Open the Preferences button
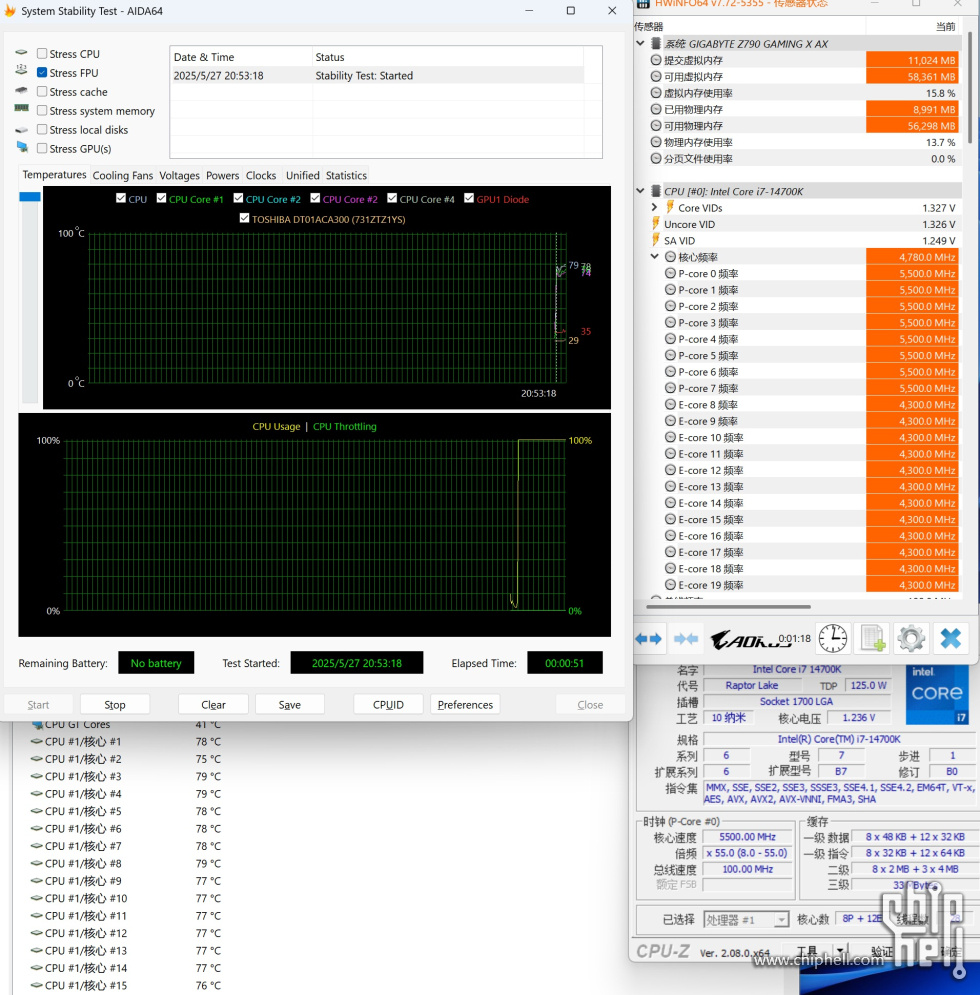The image size is (980, 995). pos(465,704)
